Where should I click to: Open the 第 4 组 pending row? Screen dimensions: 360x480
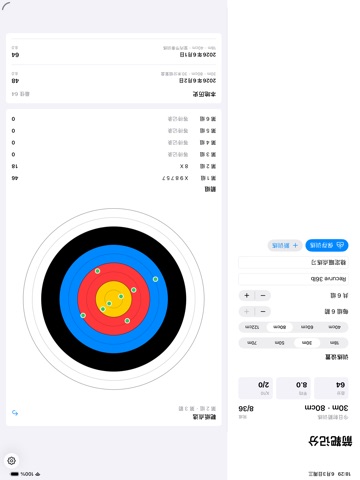(x=114, y=143)
